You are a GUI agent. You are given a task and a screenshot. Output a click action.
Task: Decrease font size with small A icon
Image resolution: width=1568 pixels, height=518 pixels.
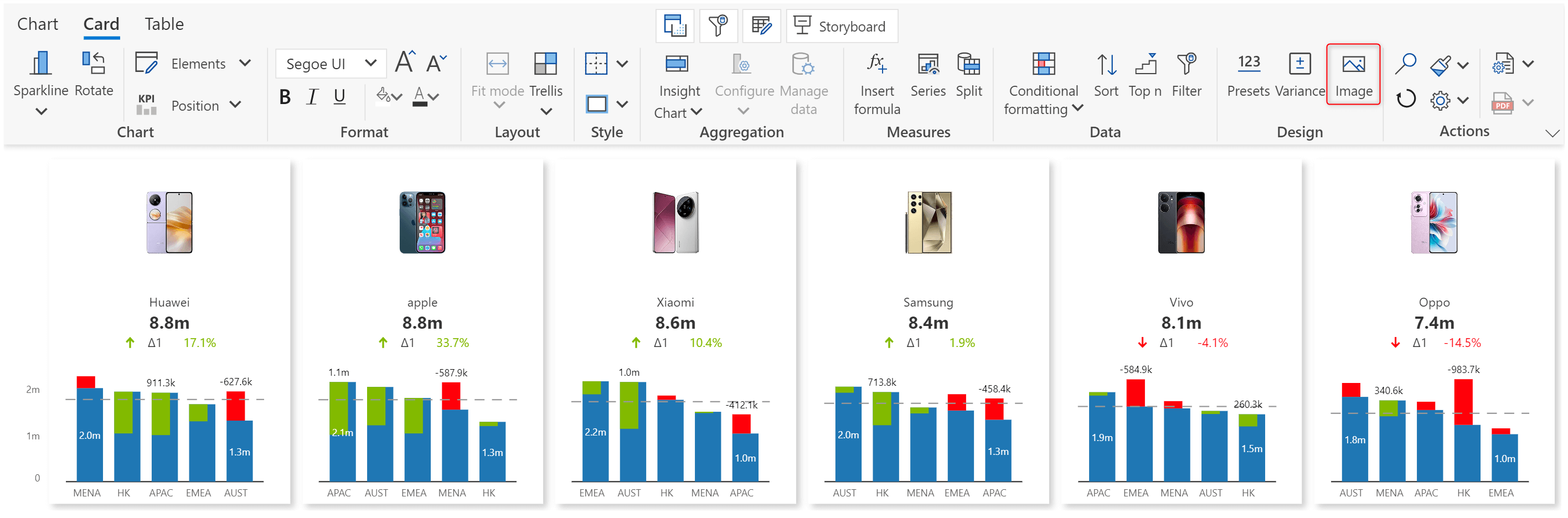tap(436, 63)
